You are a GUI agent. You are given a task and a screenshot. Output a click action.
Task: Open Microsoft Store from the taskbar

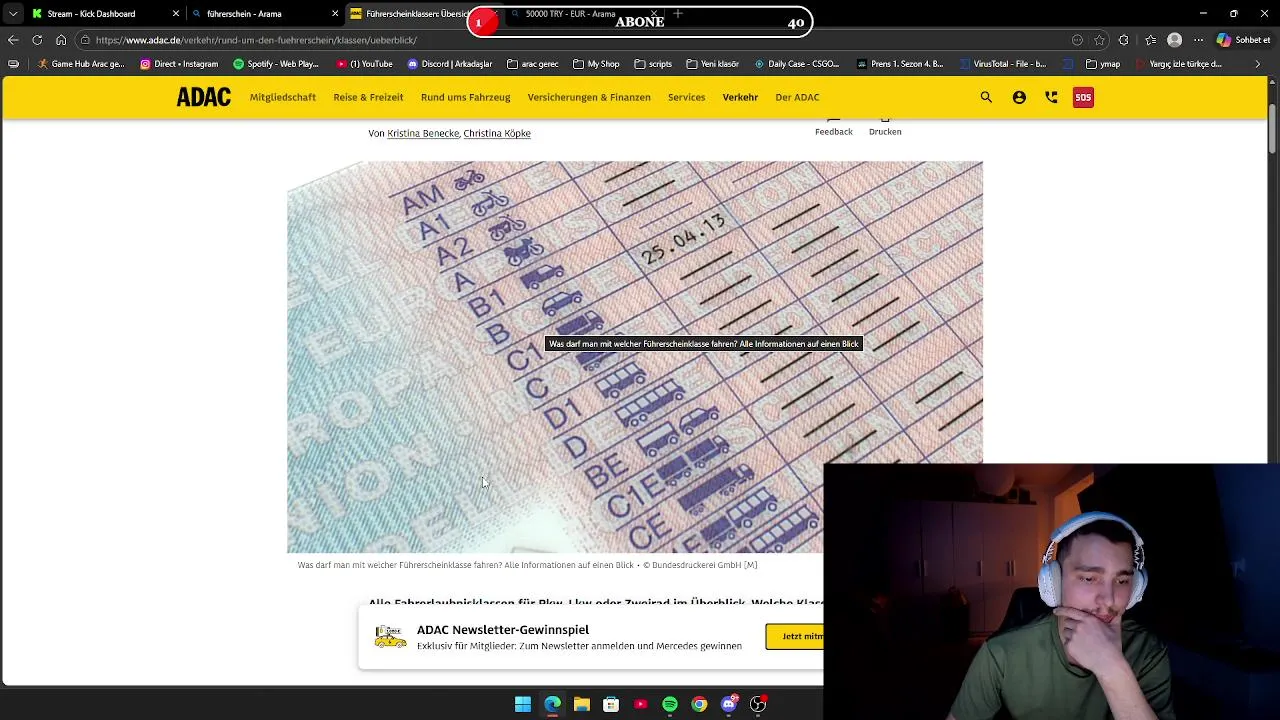[x=611, y=704]
